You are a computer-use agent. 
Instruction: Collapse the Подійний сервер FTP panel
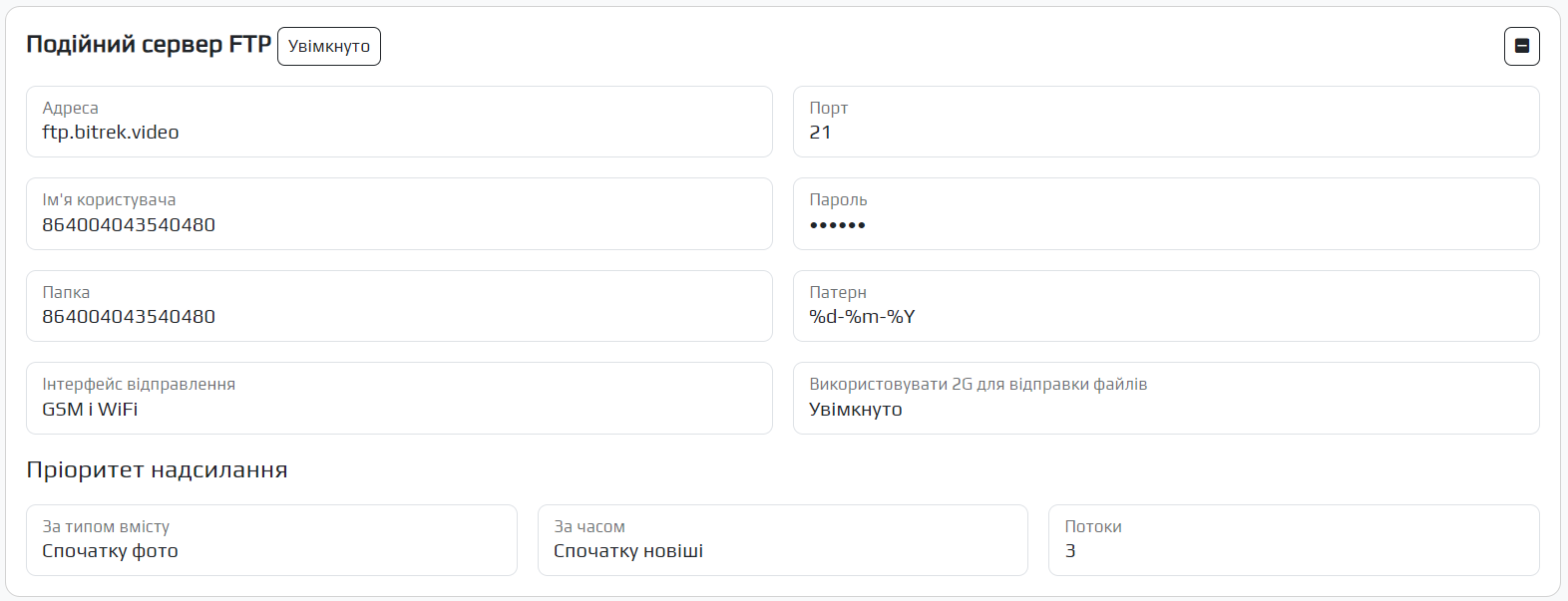click(1521, 46)
